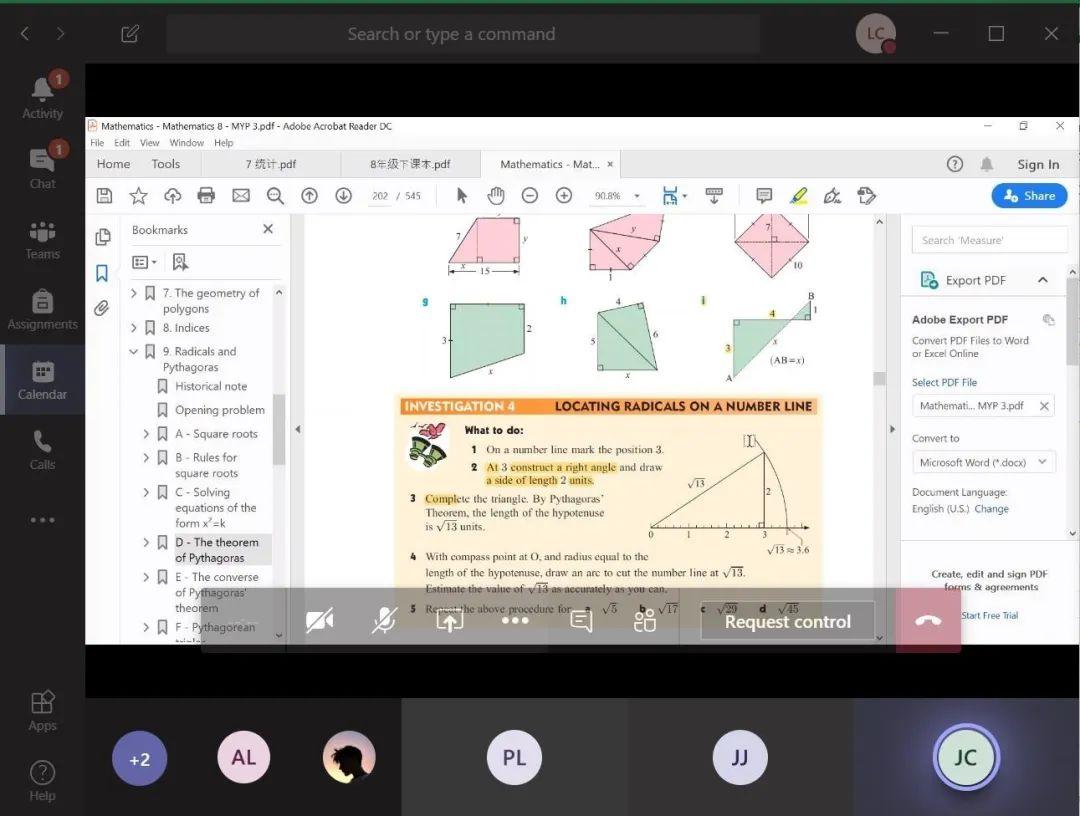Click the Start Free Trial link

point(989,616)
